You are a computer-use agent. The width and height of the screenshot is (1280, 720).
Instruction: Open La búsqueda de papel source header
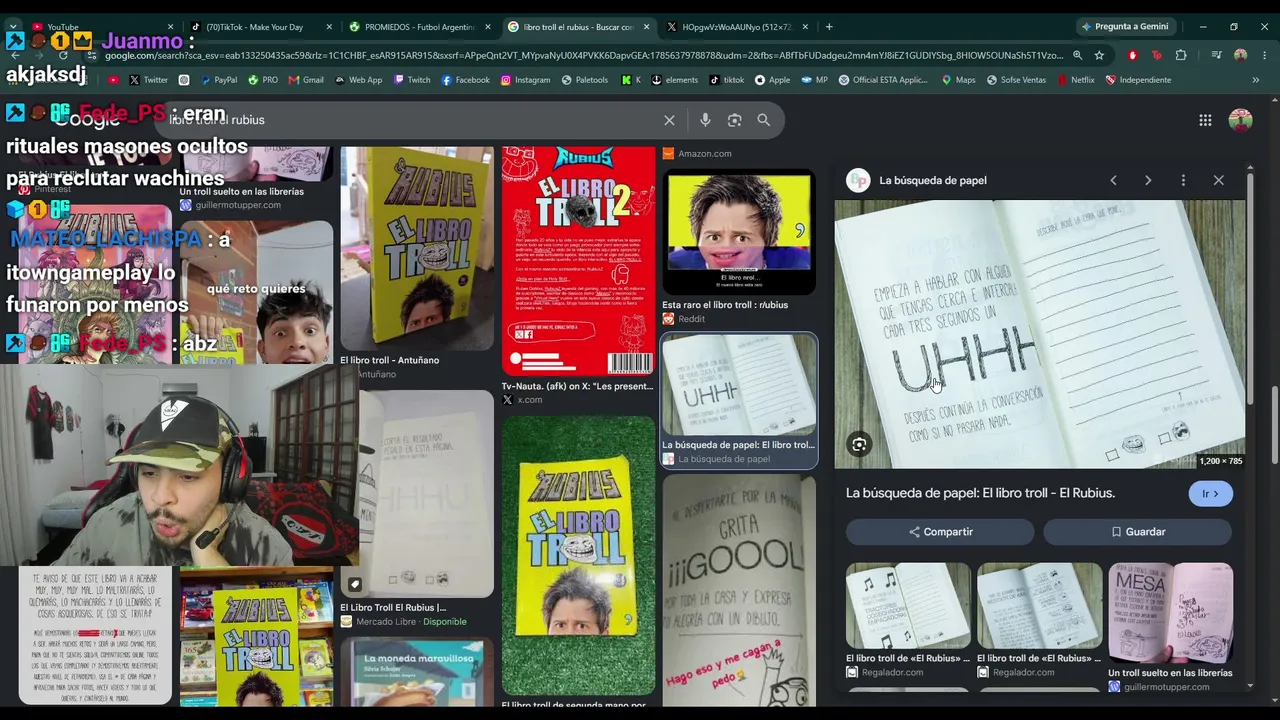(919, 180)
